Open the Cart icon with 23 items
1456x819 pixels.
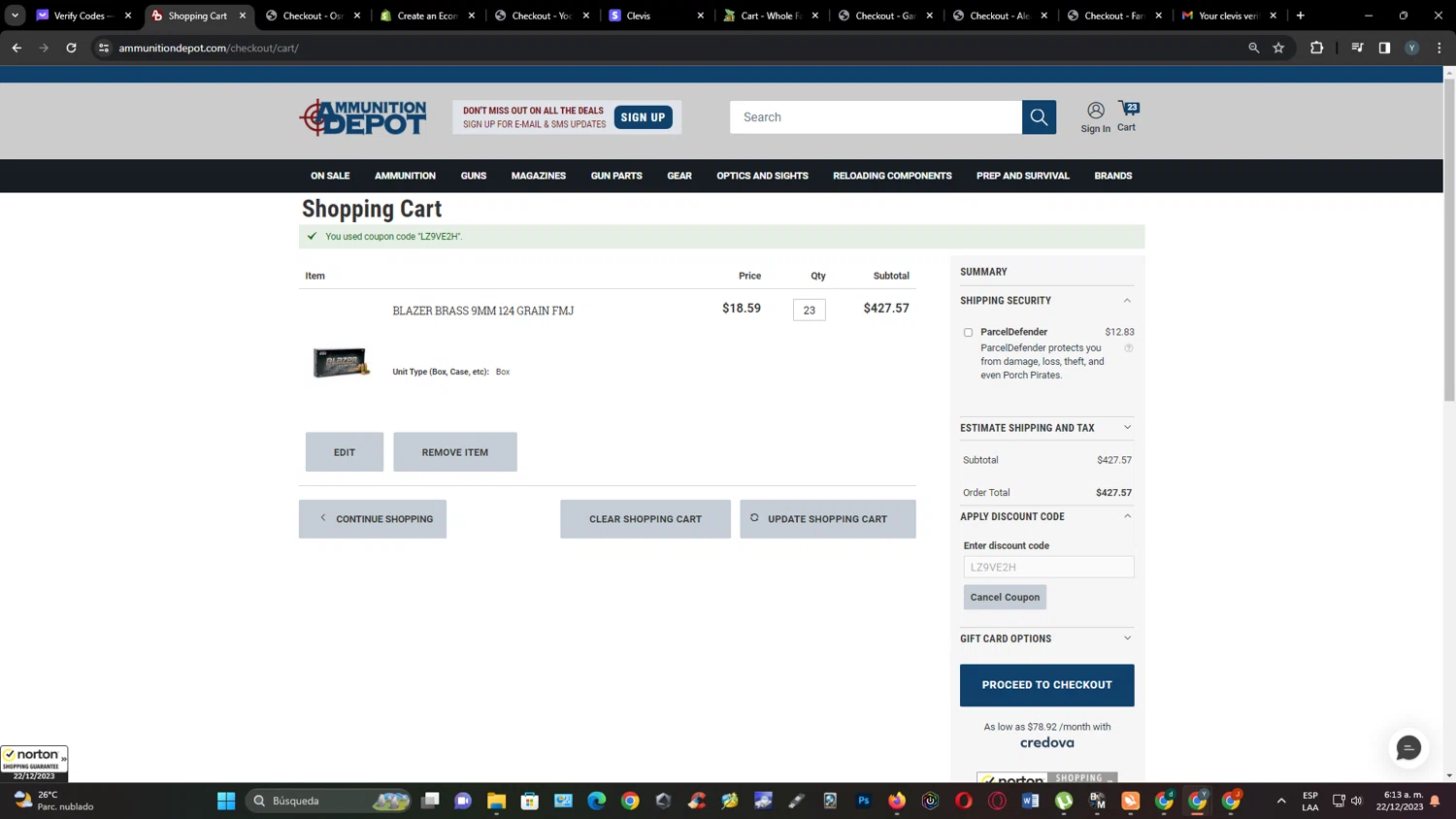click(x=1127, y=116)
